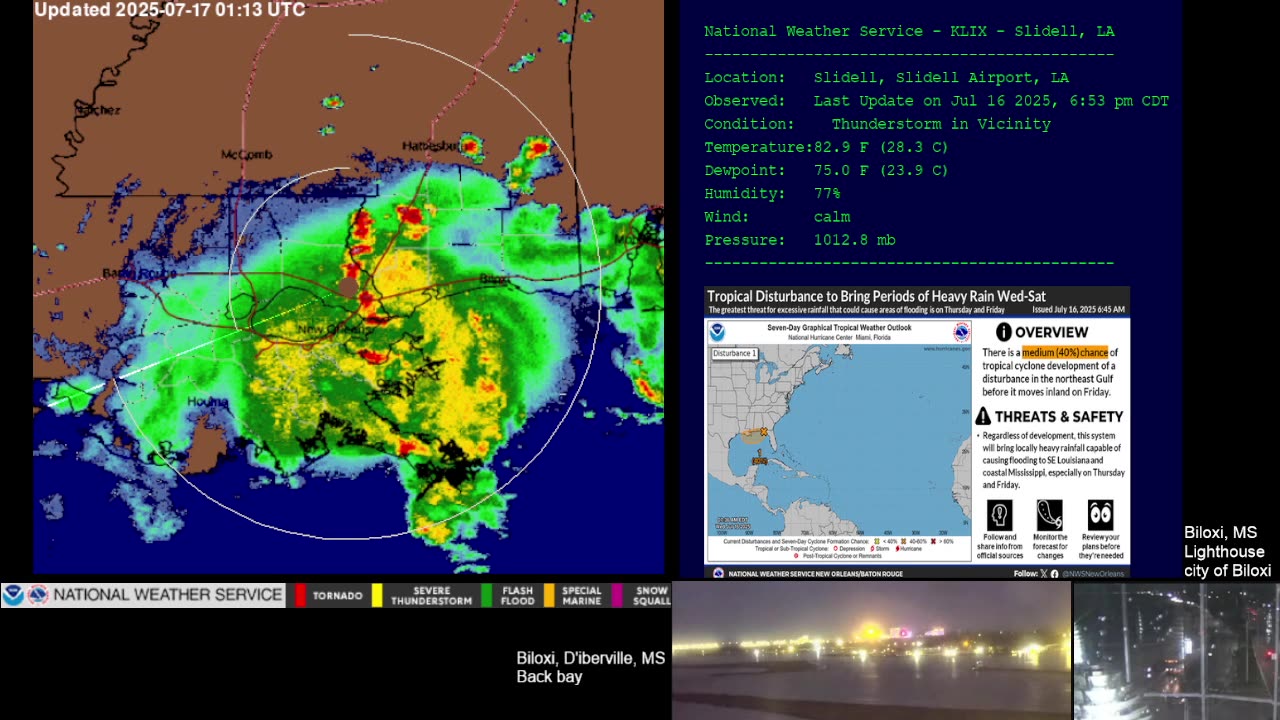Open the Biloxi Back bay webcam view
Image resolution: width=1280 pixels, height=720 pixels.
pos(871,650)
